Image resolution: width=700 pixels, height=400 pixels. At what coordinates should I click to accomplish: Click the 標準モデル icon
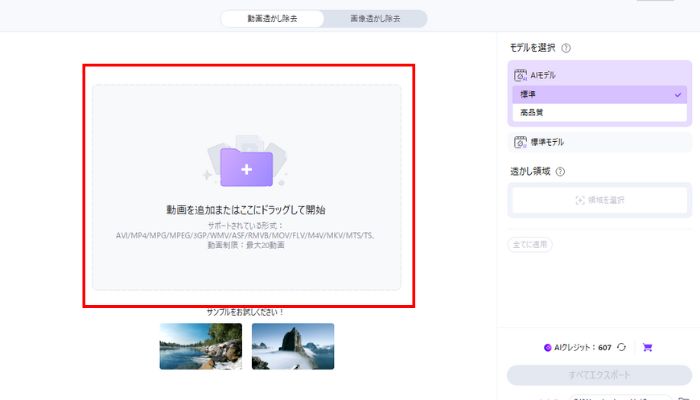click(520, 142)
